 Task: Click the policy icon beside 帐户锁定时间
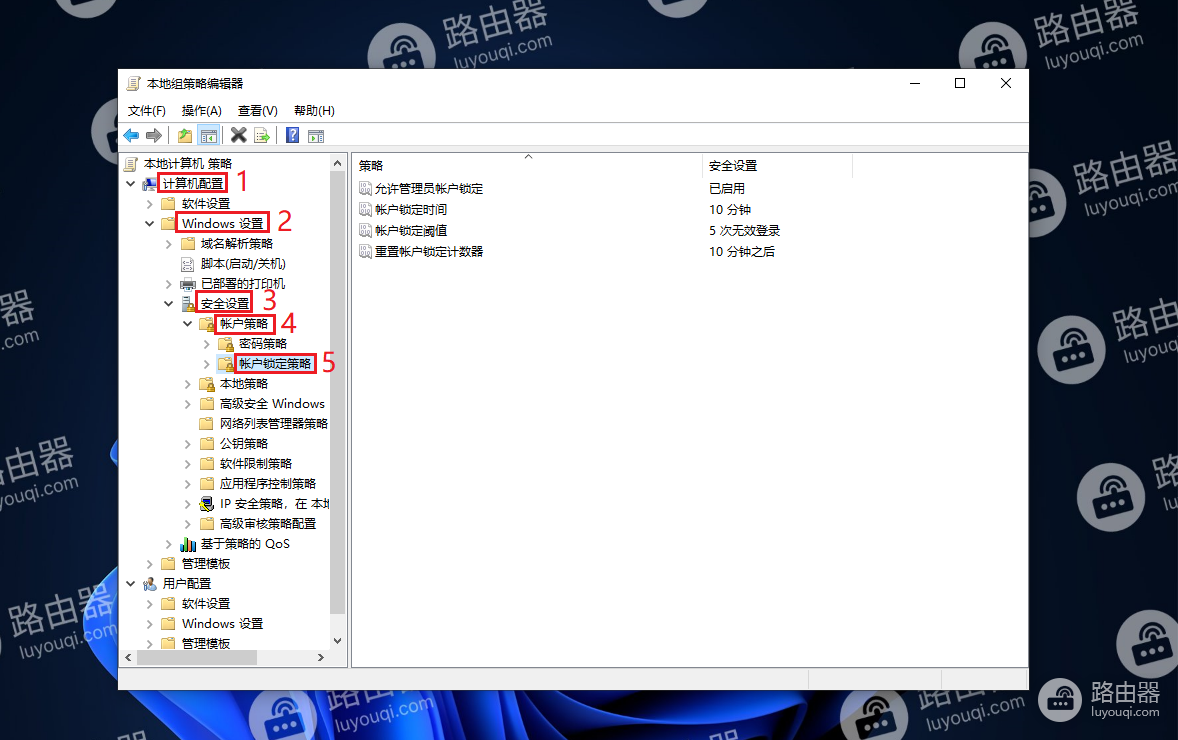pos(365,210)
